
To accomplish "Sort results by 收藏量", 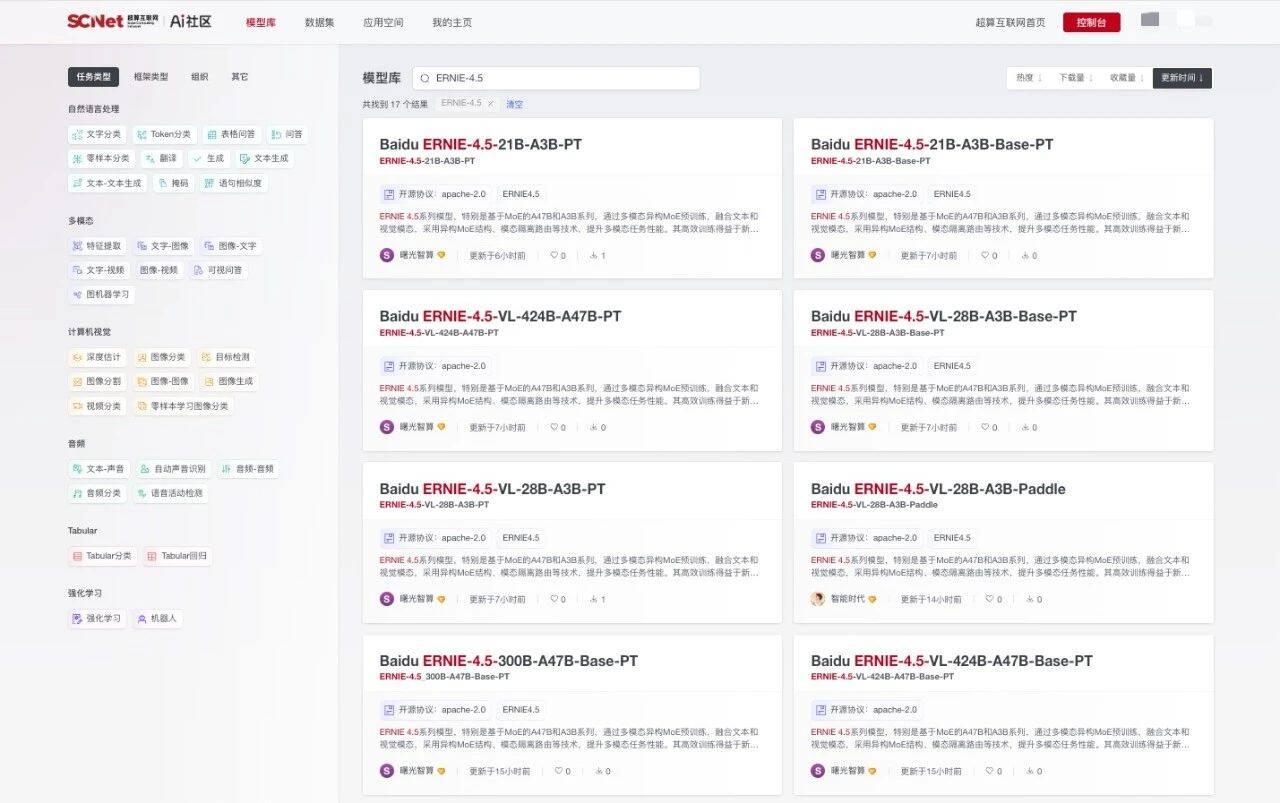I will [x=1127, y=78].
